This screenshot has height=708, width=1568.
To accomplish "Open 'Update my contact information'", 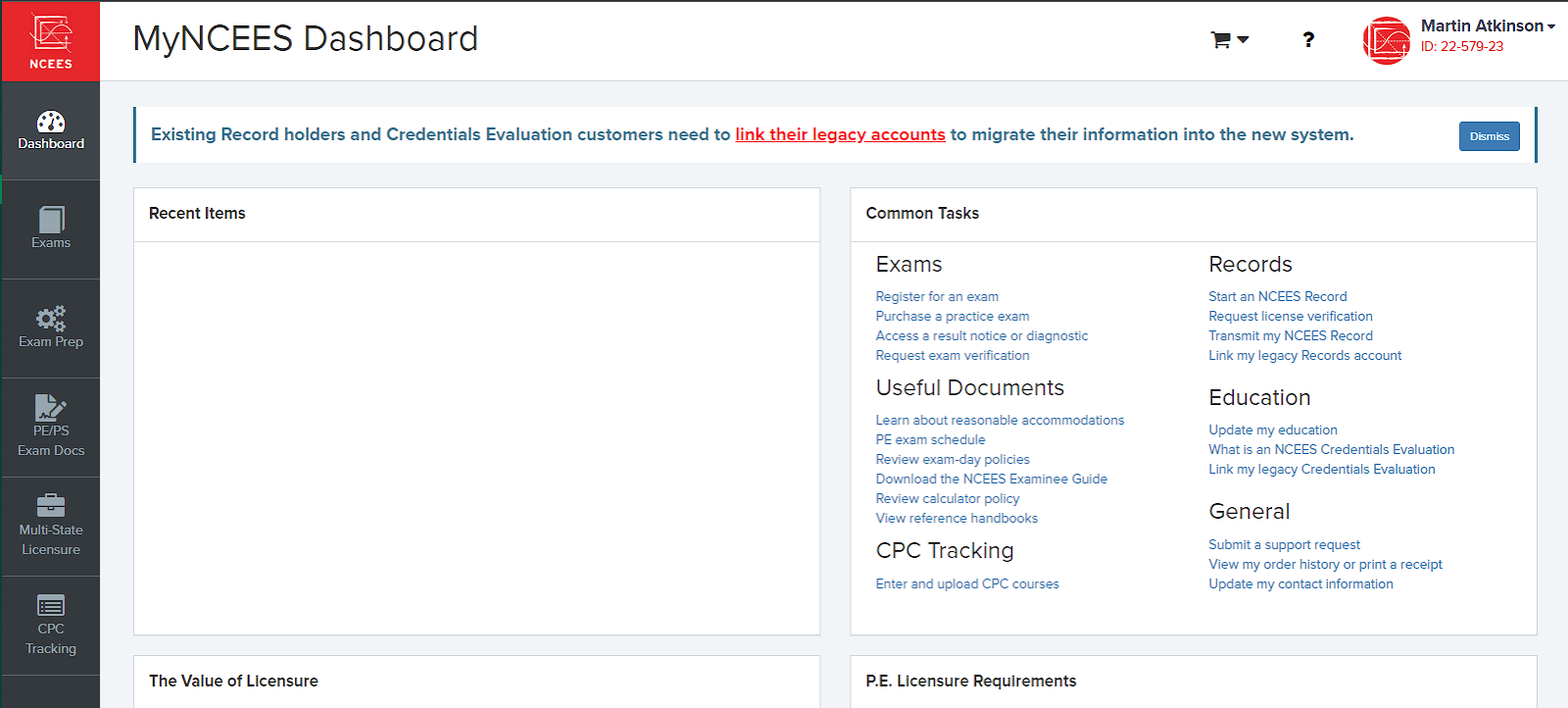I will click(1300, 583).
